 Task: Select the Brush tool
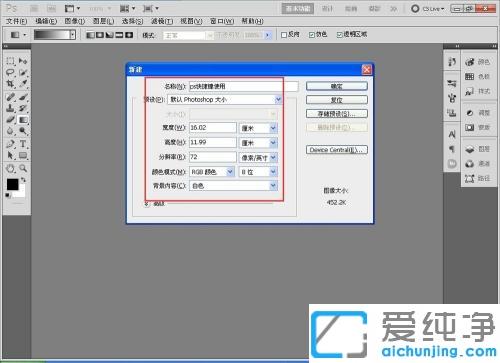[23, 97]
